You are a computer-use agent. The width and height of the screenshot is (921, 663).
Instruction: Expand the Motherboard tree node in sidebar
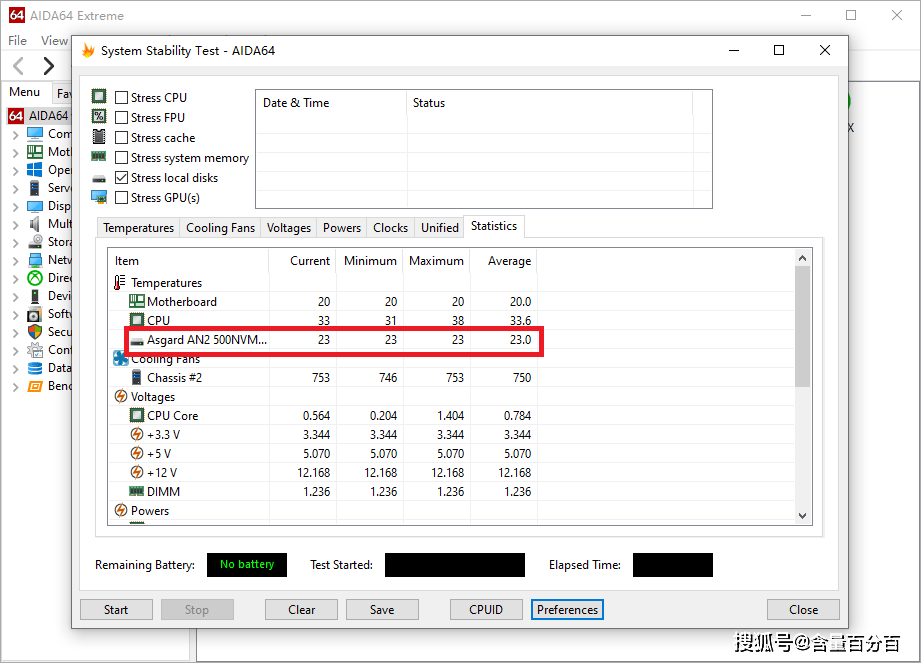pos(15,153)
